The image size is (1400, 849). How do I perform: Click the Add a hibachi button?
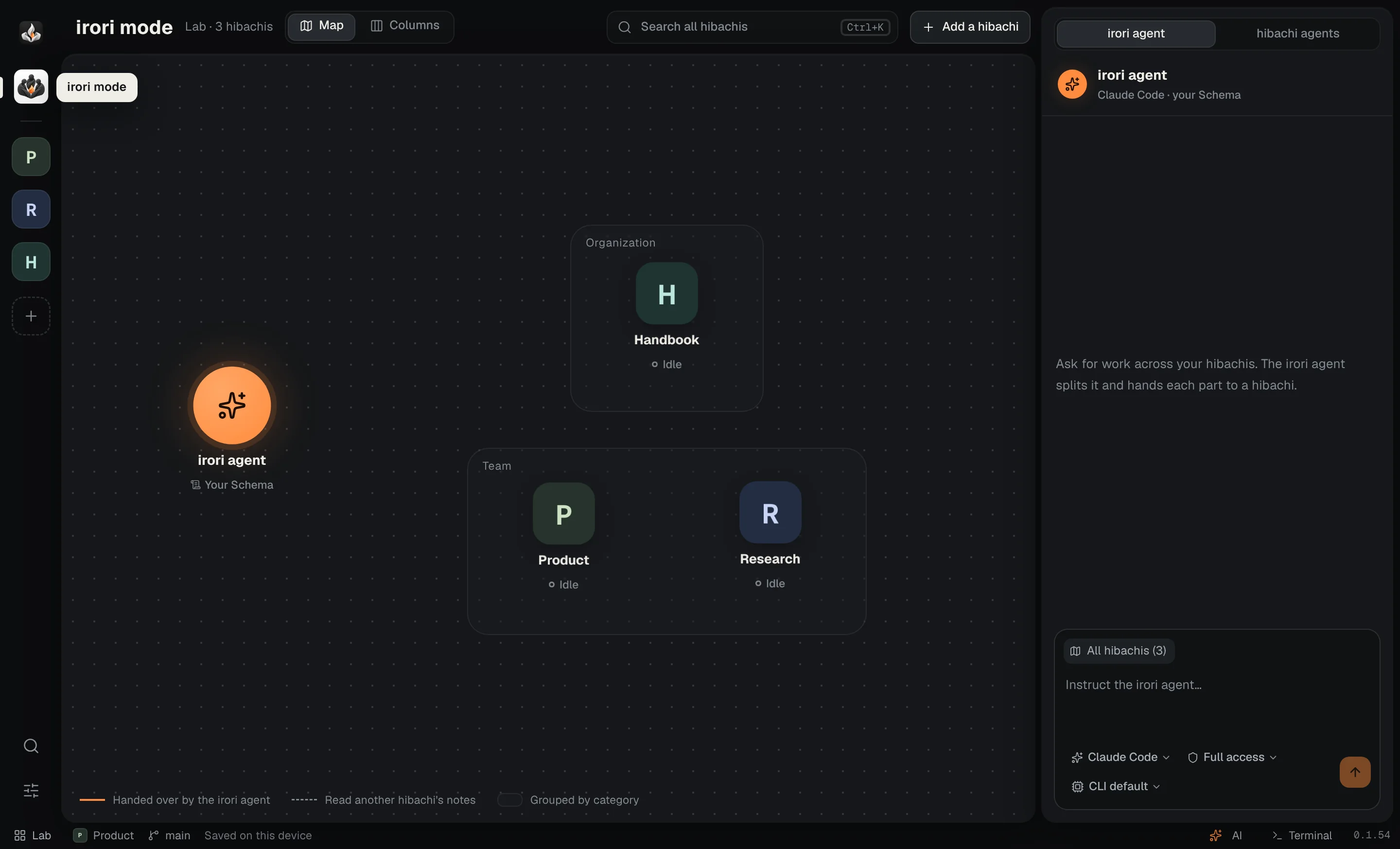[x=970, y=27]
